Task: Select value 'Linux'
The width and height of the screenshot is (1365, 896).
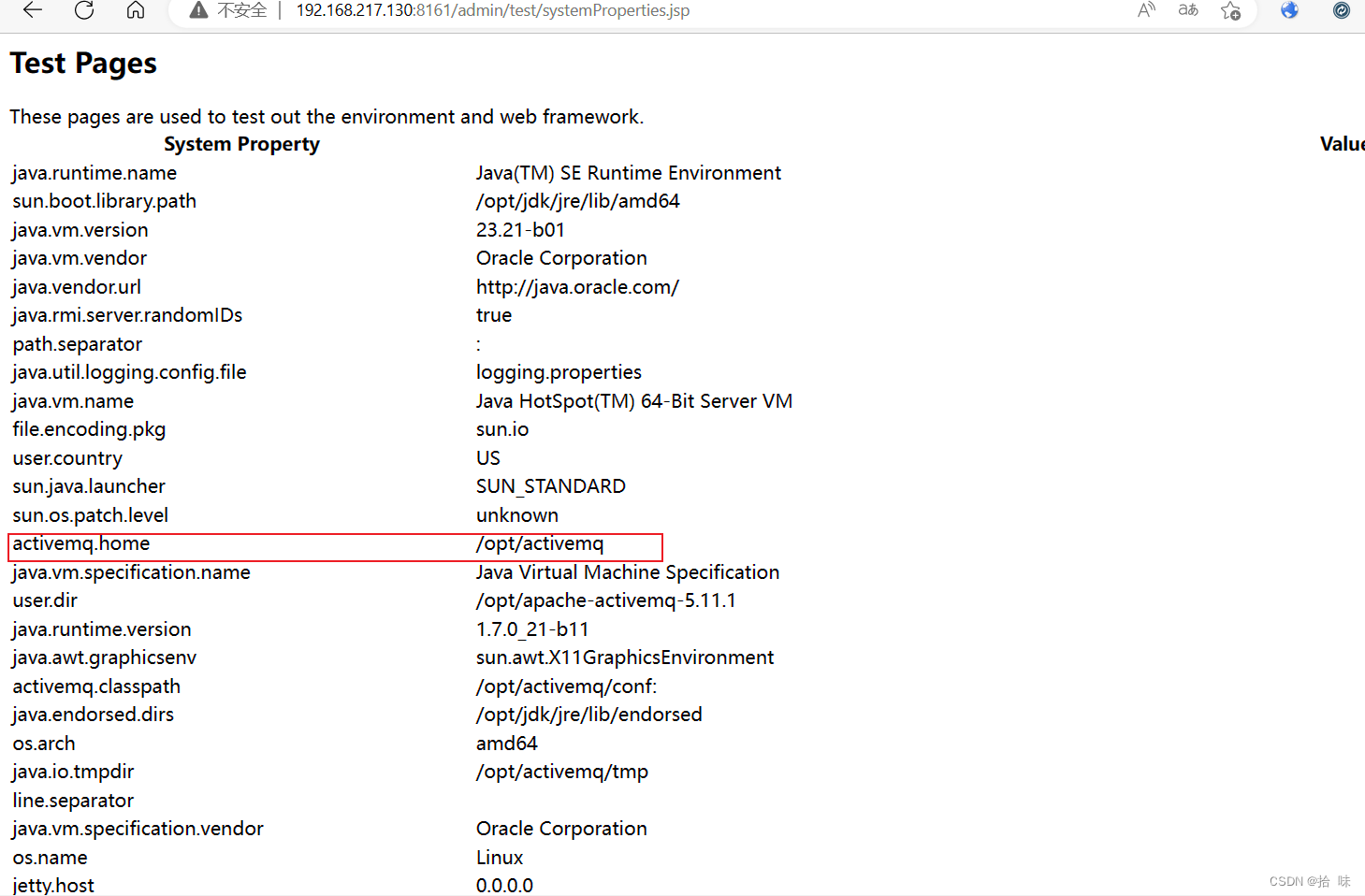Action: (500, 858)
